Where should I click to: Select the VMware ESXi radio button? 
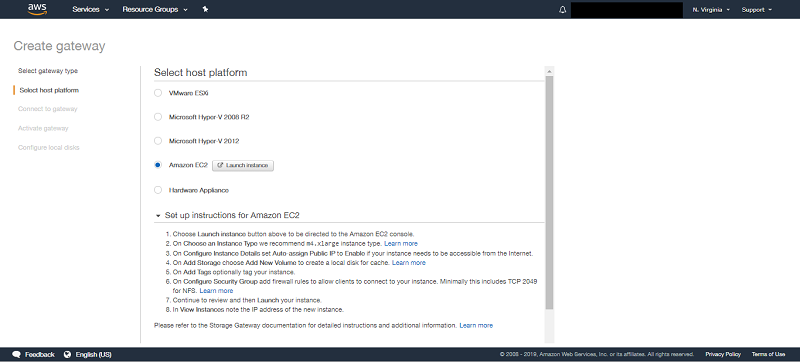(x=158, y=93)
